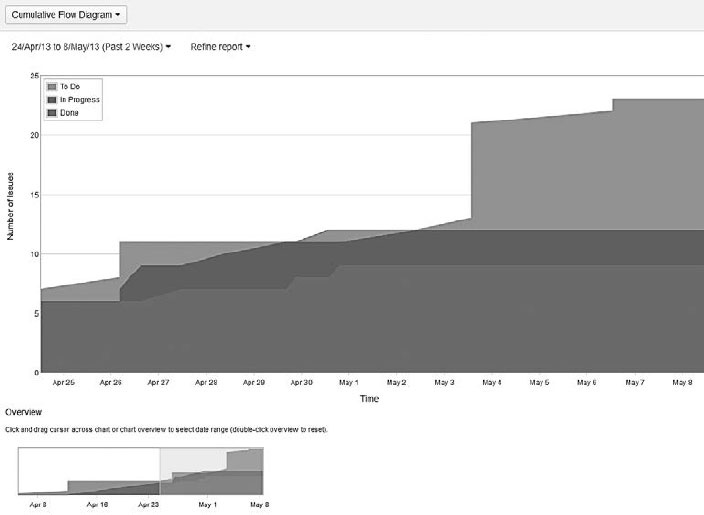Viewport: 704px width, 515px height.
Task: Click the May 4 tick label on the time axis
Action: point(491,382)
